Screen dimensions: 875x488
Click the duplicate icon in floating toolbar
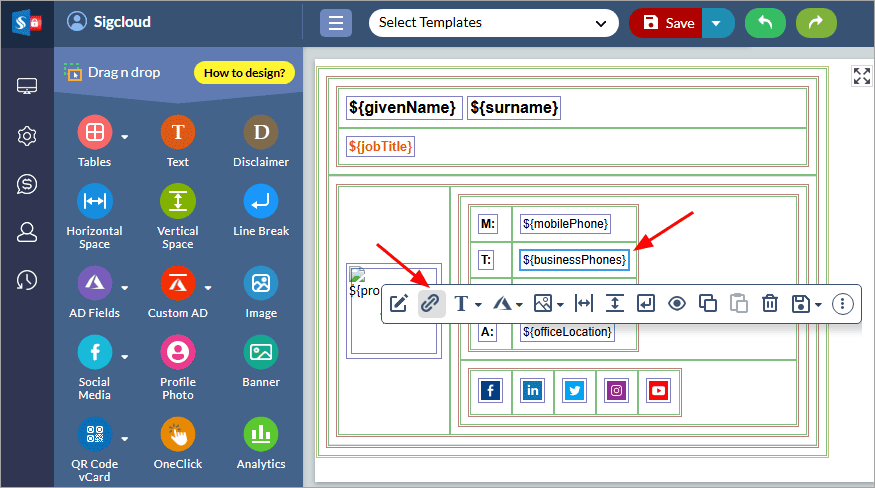708,303
